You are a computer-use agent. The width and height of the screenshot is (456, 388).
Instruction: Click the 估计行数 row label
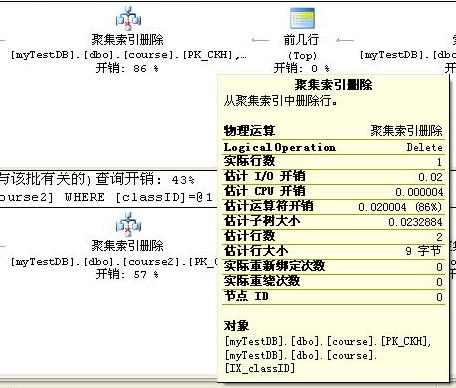pos(249,236)
